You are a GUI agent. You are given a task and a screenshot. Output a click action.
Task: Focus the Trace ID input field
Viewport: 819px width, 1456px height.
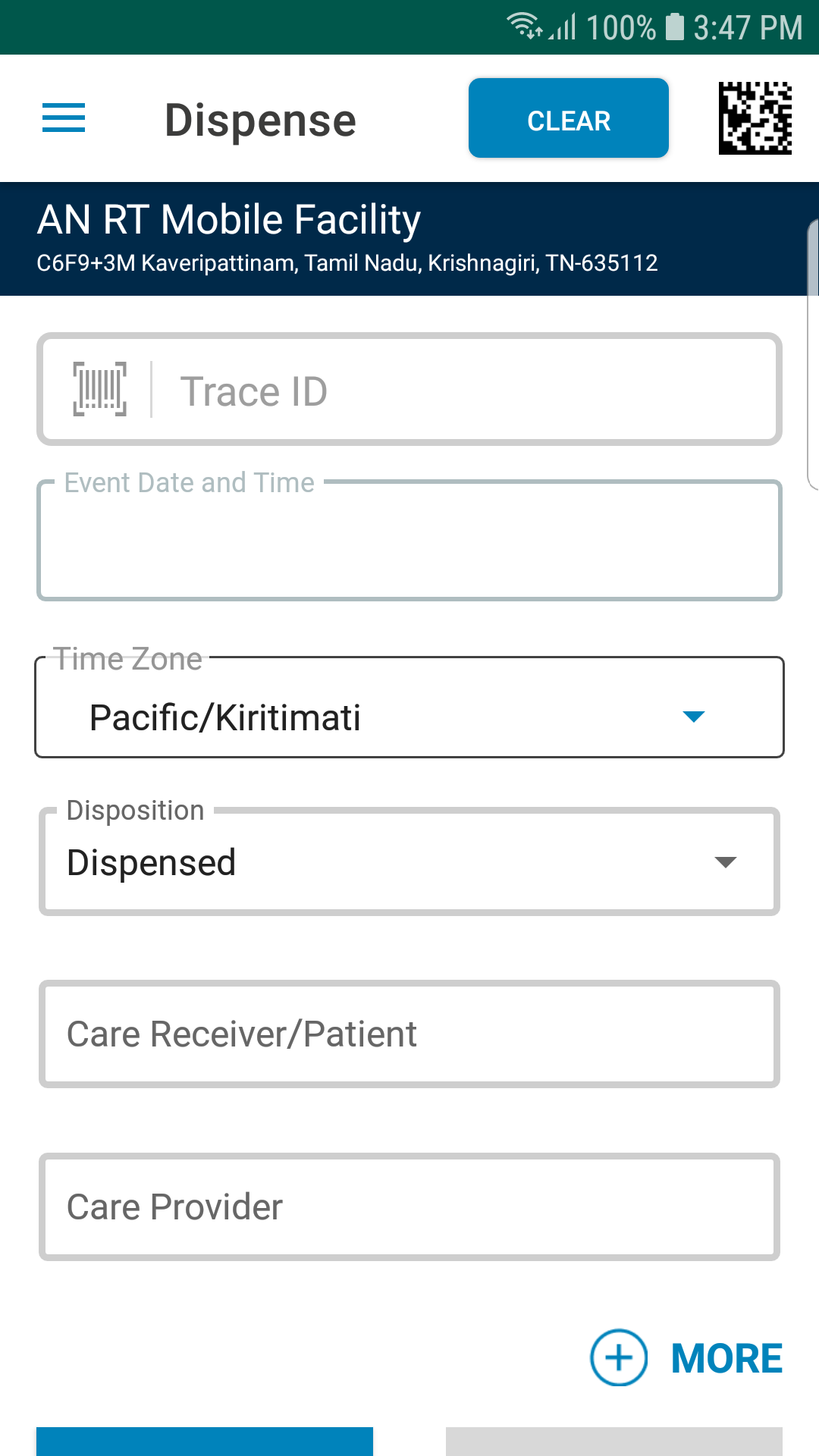[409, 389]
